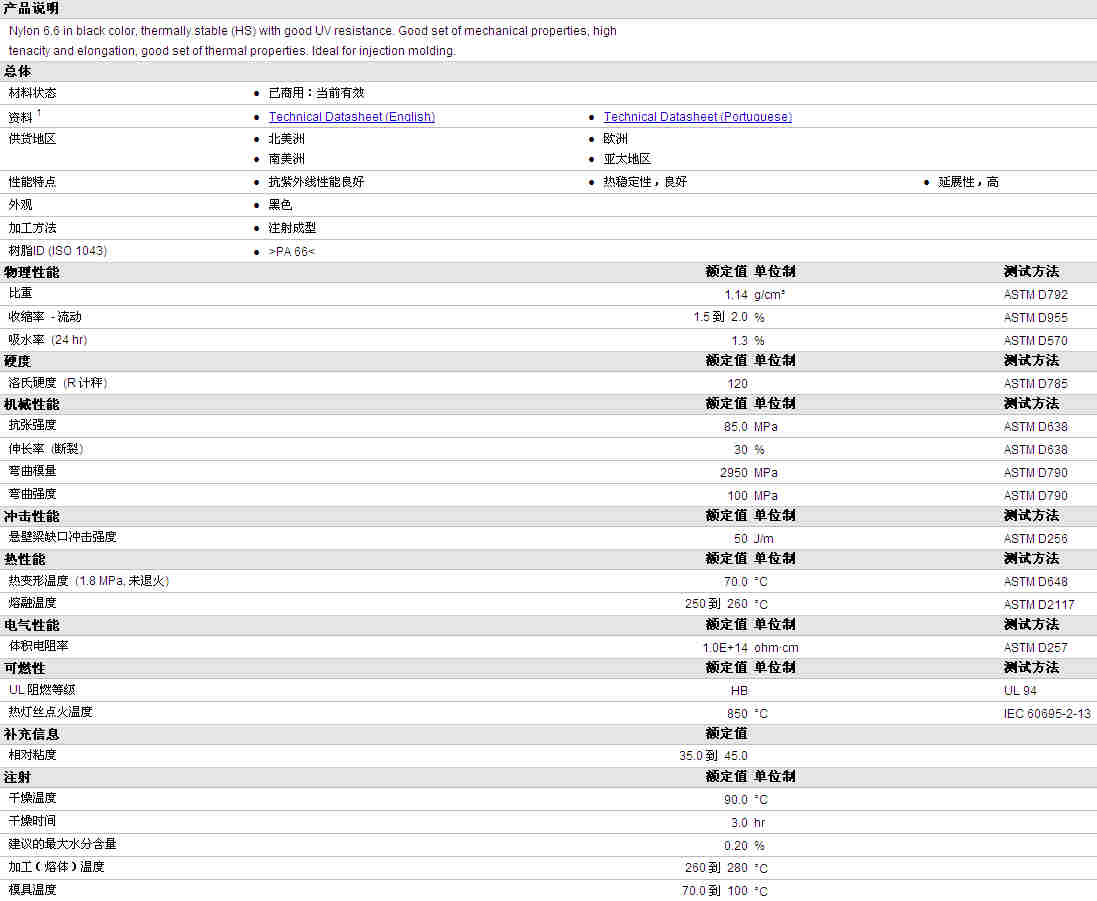The image size is (1097, 901).
Task: Select the 冲击性能 section header
Action: (x=31, y=516)
